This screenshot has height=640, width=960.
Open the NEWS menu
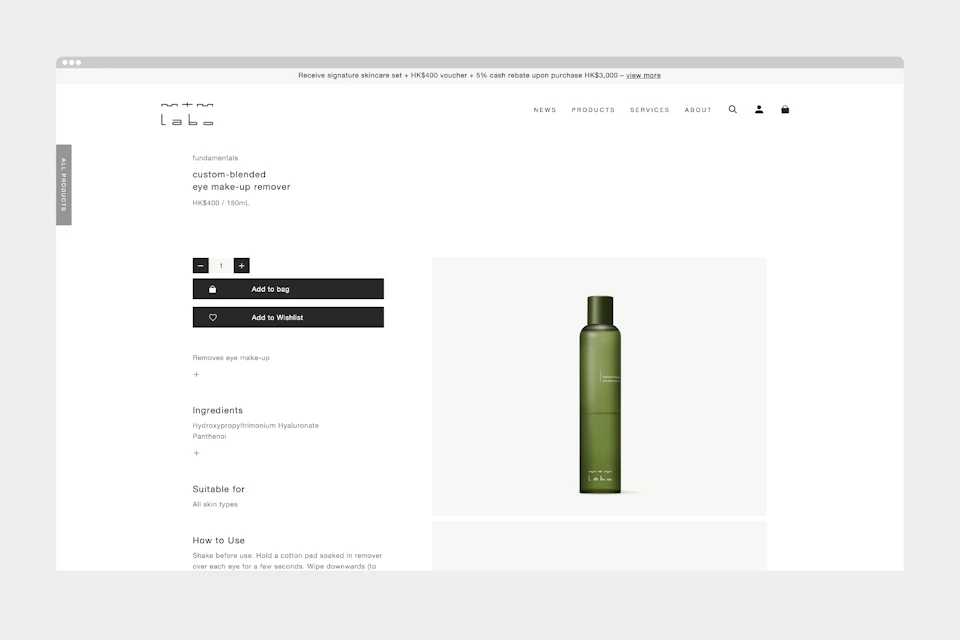(x=545, y=110)
